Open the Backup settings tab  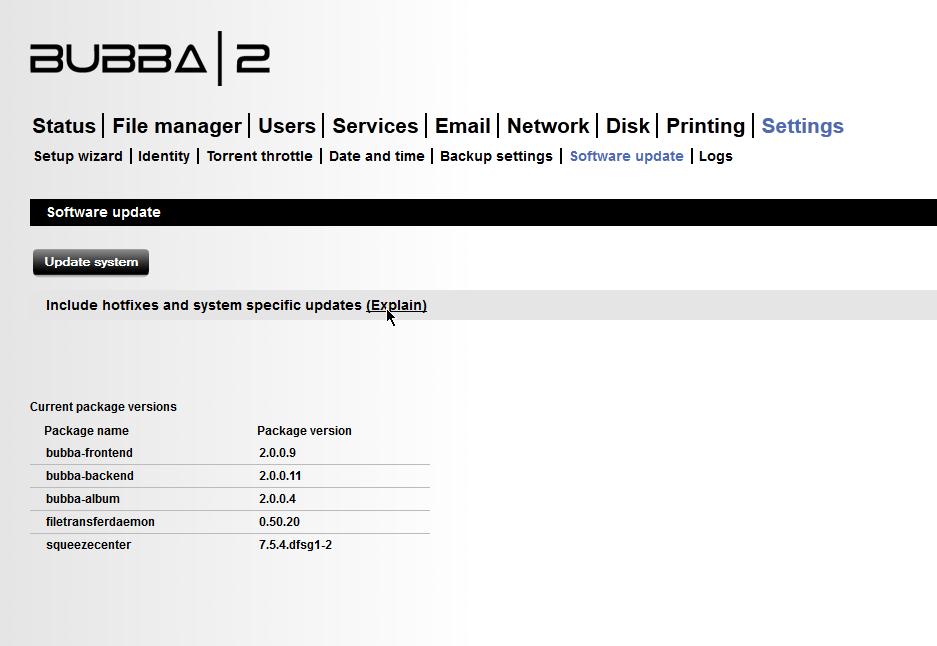point(496,156)
